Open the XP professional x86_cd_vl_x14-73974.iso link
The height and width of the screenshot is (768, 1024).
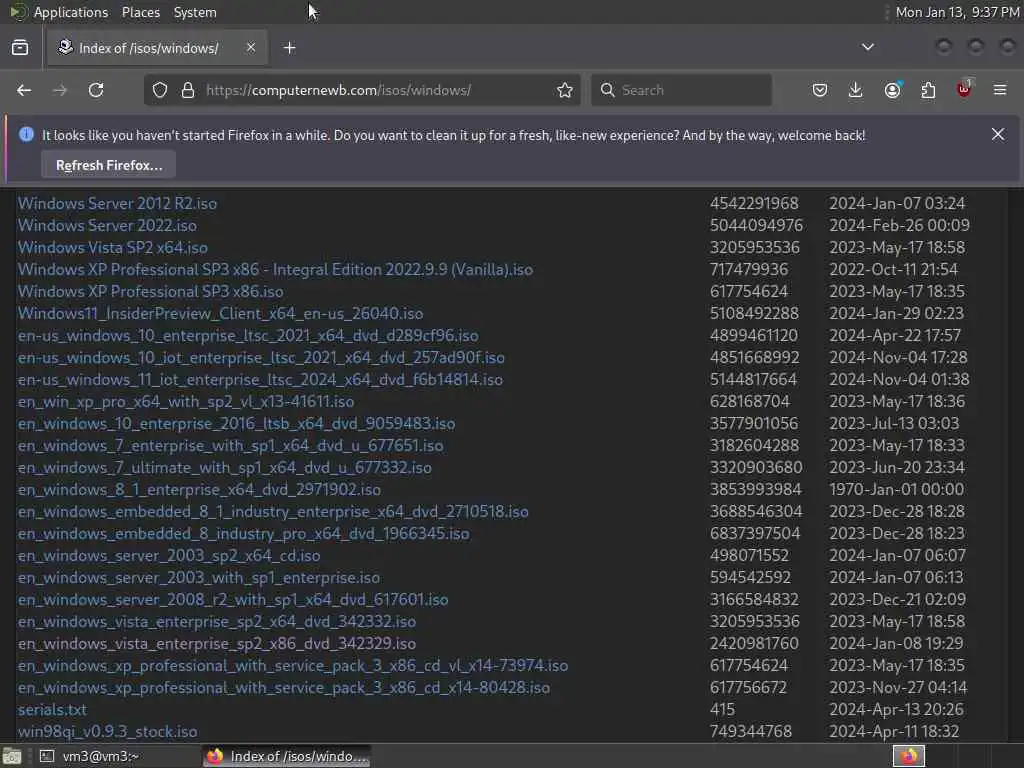tap(293, 665)
